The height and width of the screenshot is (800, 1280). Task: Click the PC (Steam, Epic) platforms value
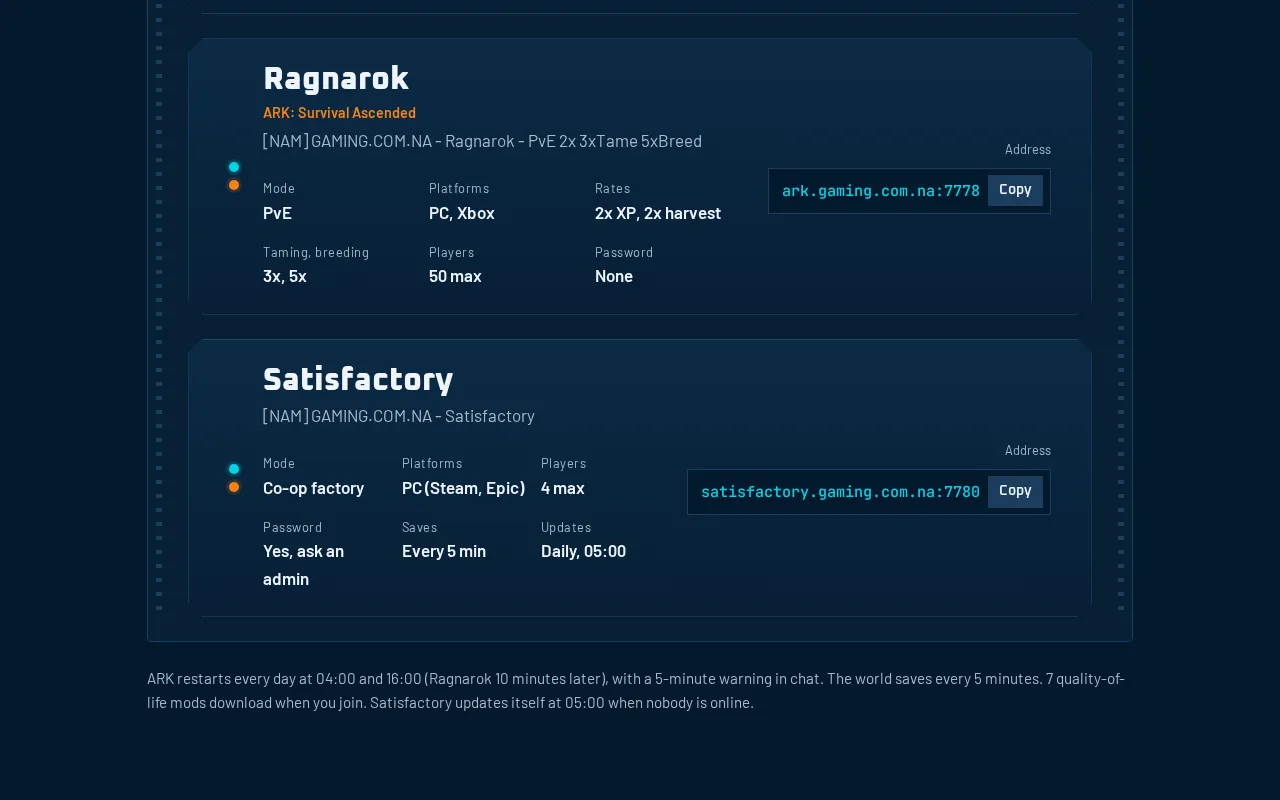464,488
